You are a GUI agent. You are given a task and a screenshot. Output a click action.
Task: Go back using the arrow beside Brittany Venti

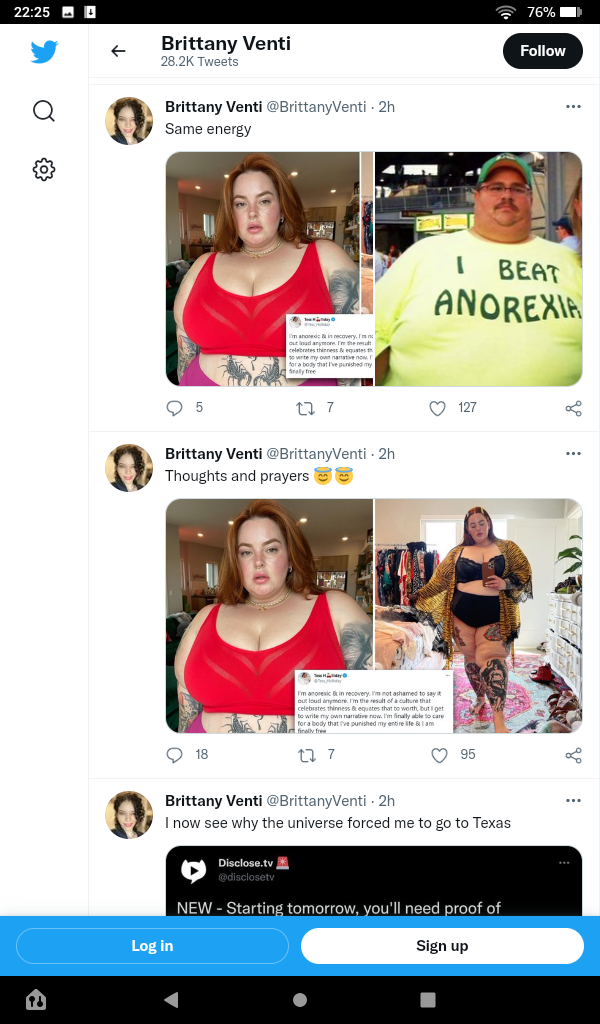point(118,51)
